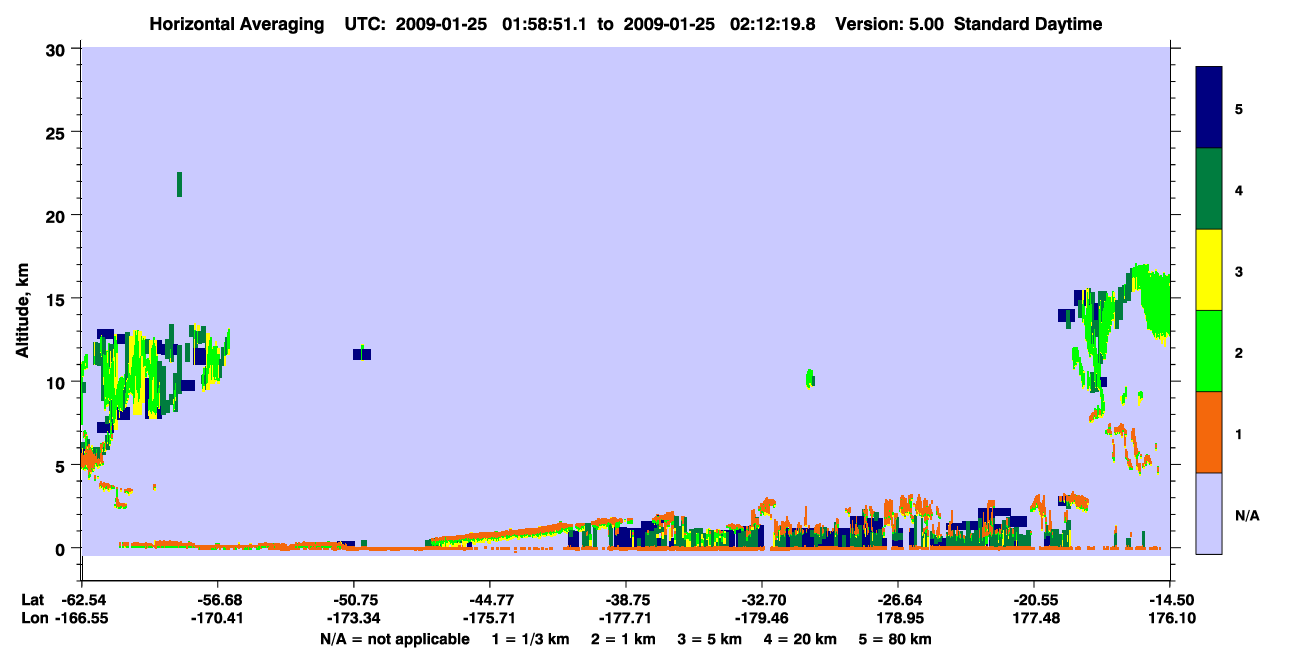Click legend text 'N/A = not applicable'
Screen dimensions: 1300x667
(x=395, y=639)
